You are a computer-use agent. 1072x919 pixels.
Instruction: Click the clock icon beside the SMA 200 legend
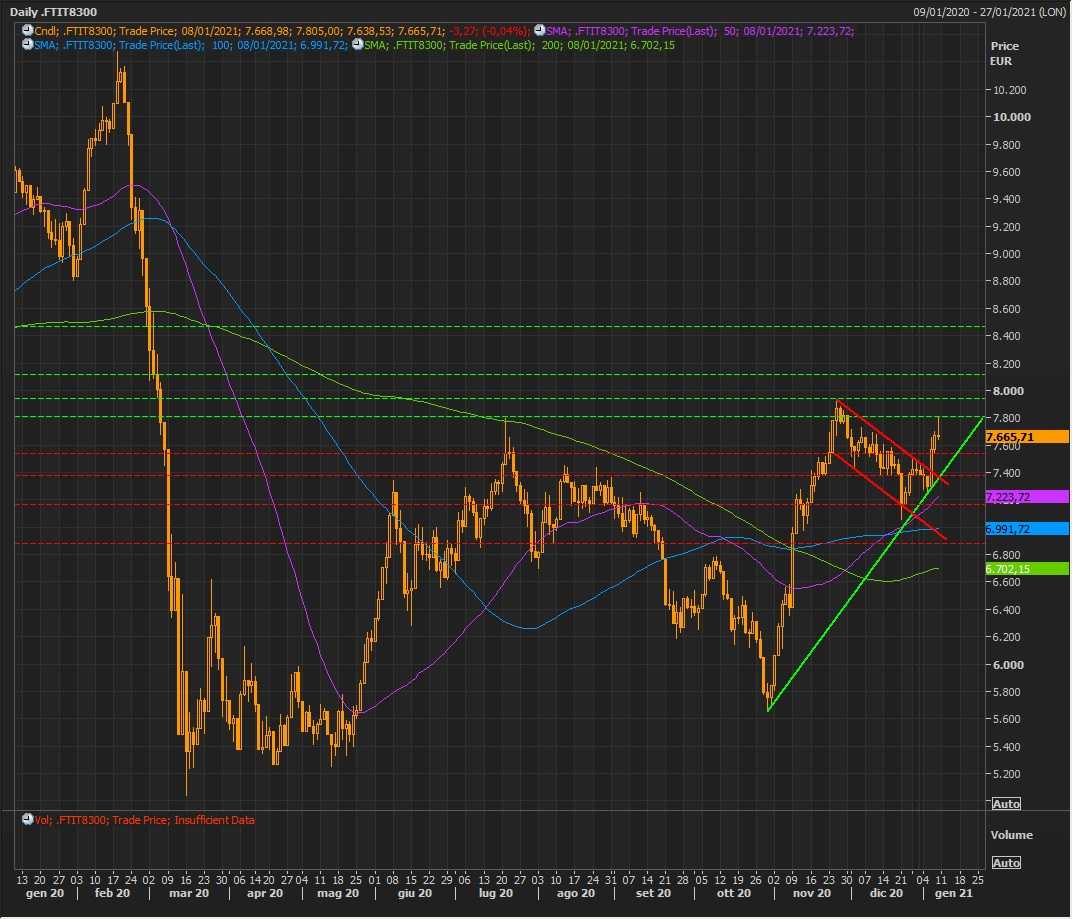tap(357, 45)
